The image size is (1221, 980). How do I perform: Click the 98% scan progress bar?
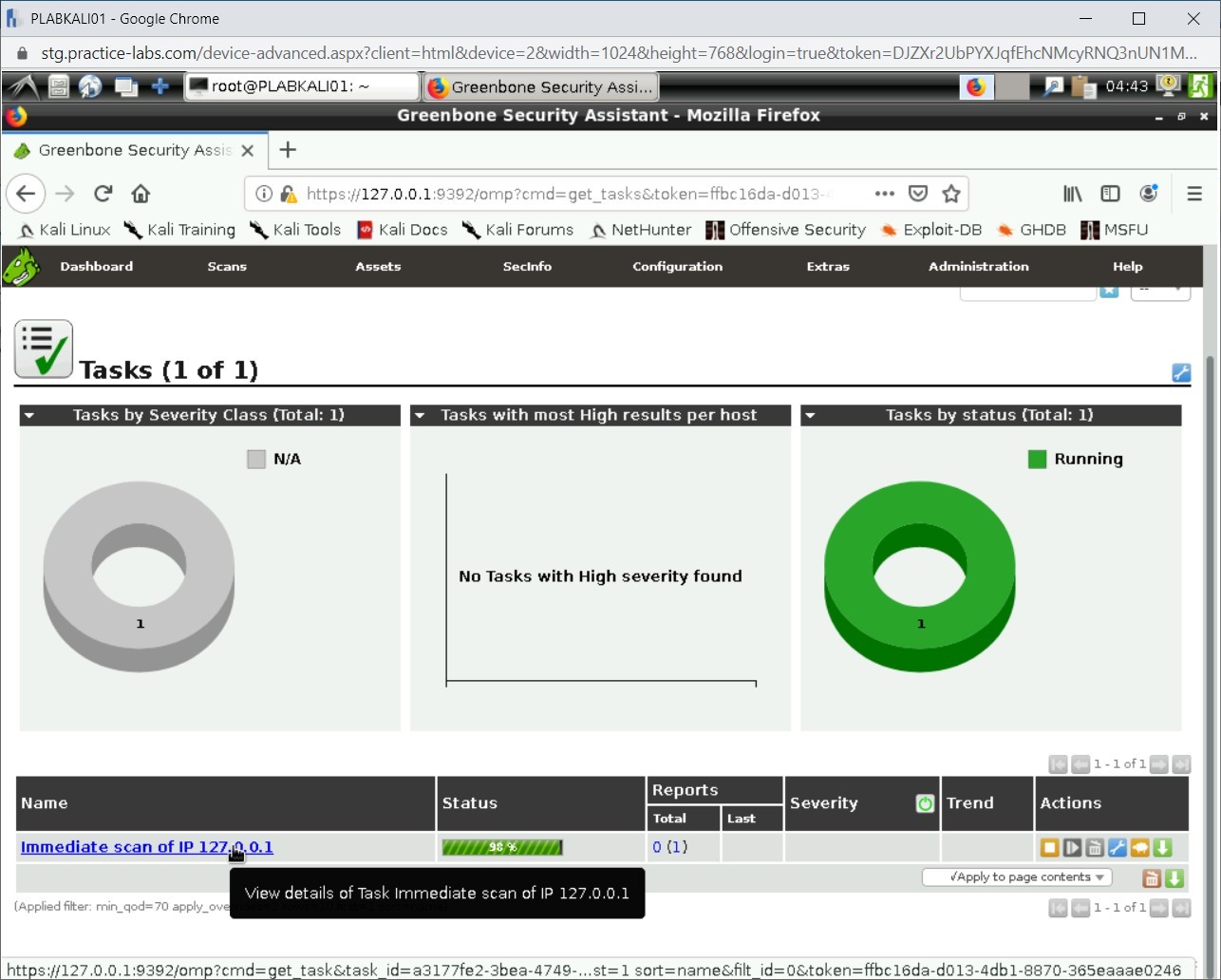(x=502, y=847)
